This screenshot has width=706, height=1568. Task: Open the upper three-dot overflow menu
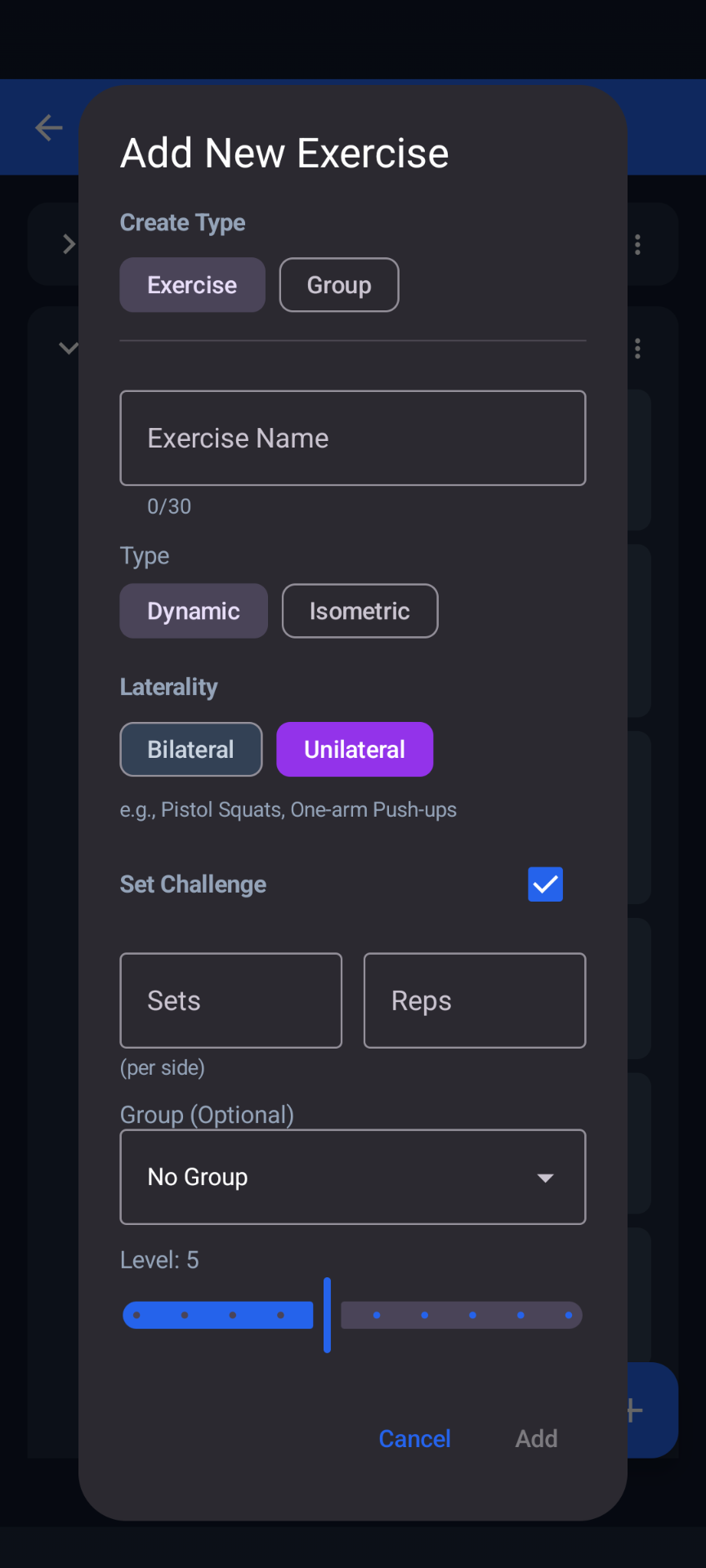click(x=637, y=245)
